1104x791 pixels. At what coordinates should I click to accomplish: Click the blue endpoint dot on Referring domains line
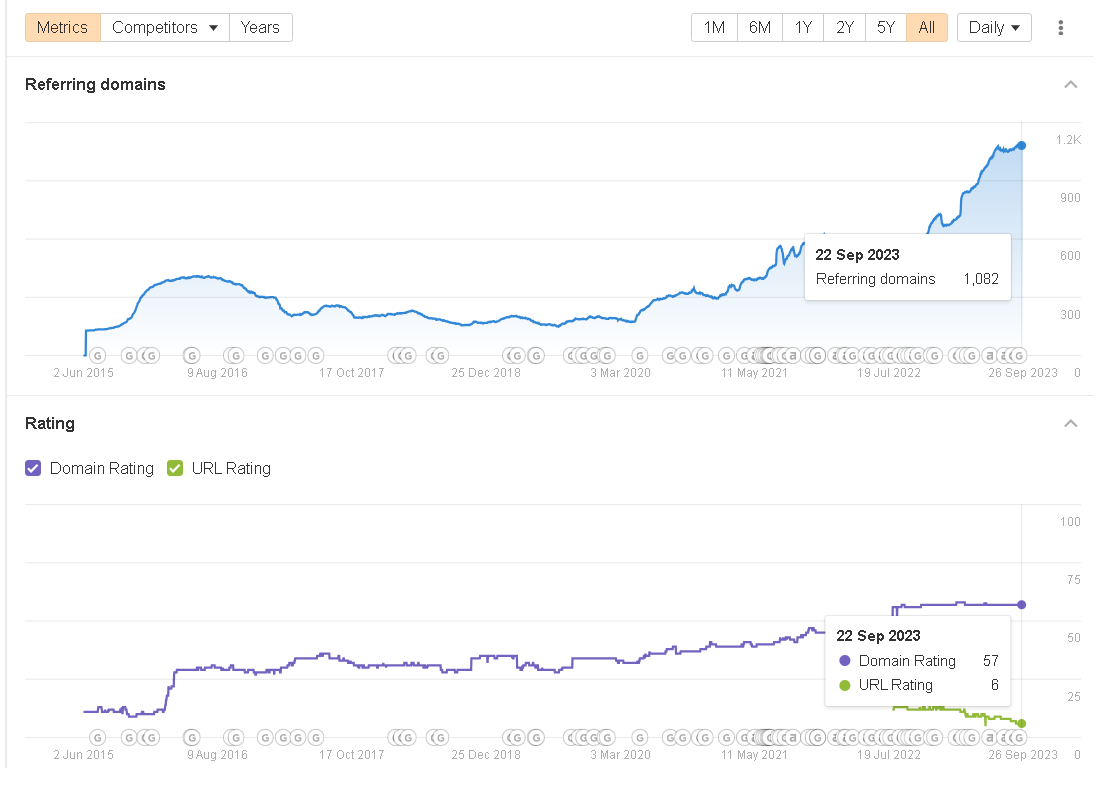[x=1021, y=146]
